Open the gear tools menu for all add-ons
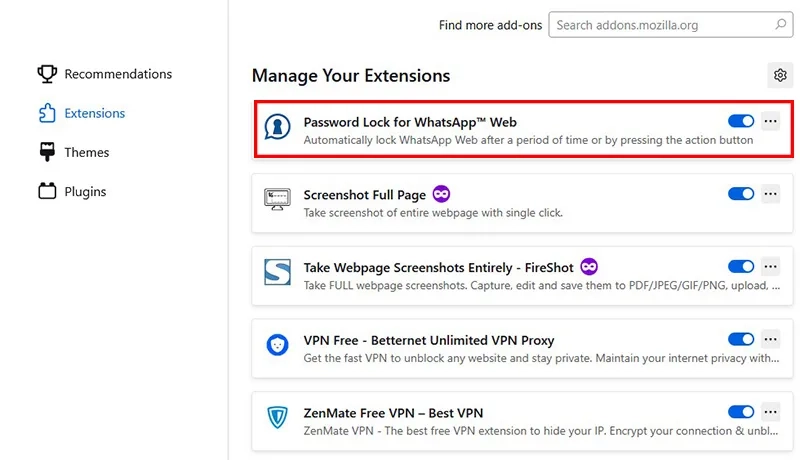The height and width of the screenshot is (460, 800). click(x=780, y=75)
